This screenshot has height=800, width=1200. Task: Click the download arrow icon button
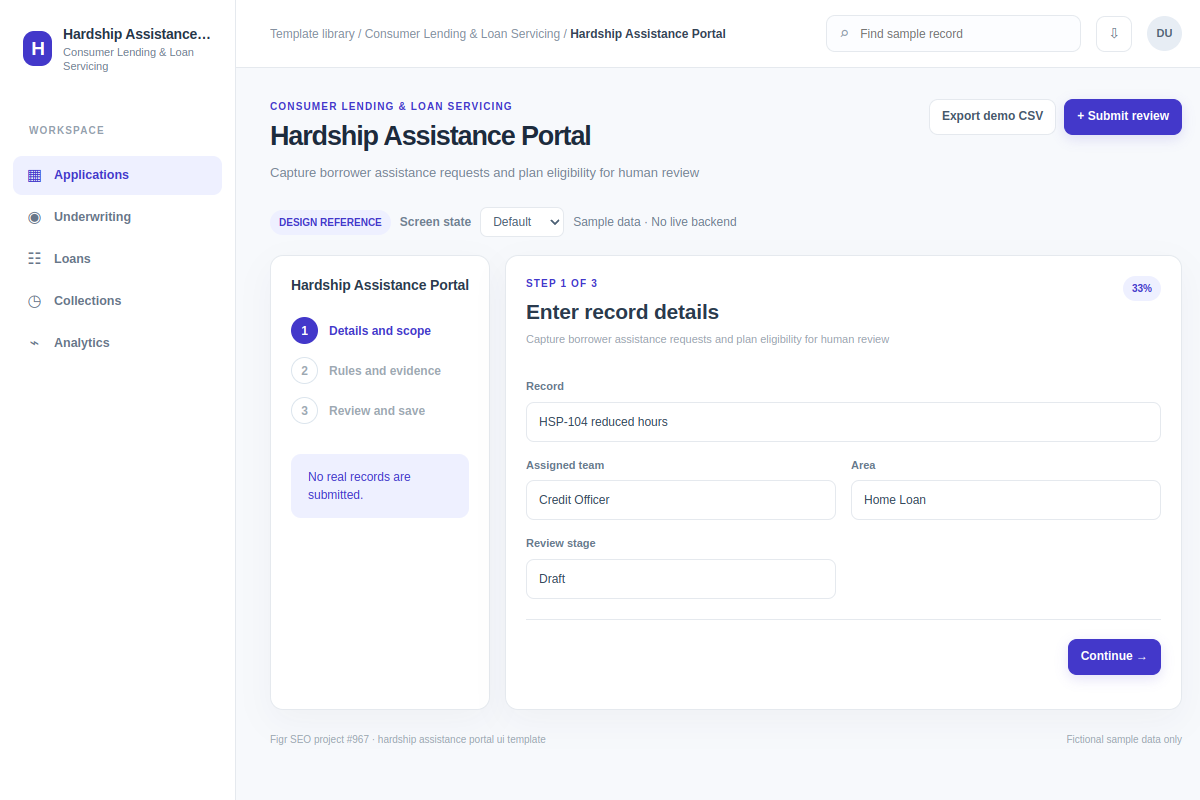(1114, 33)
